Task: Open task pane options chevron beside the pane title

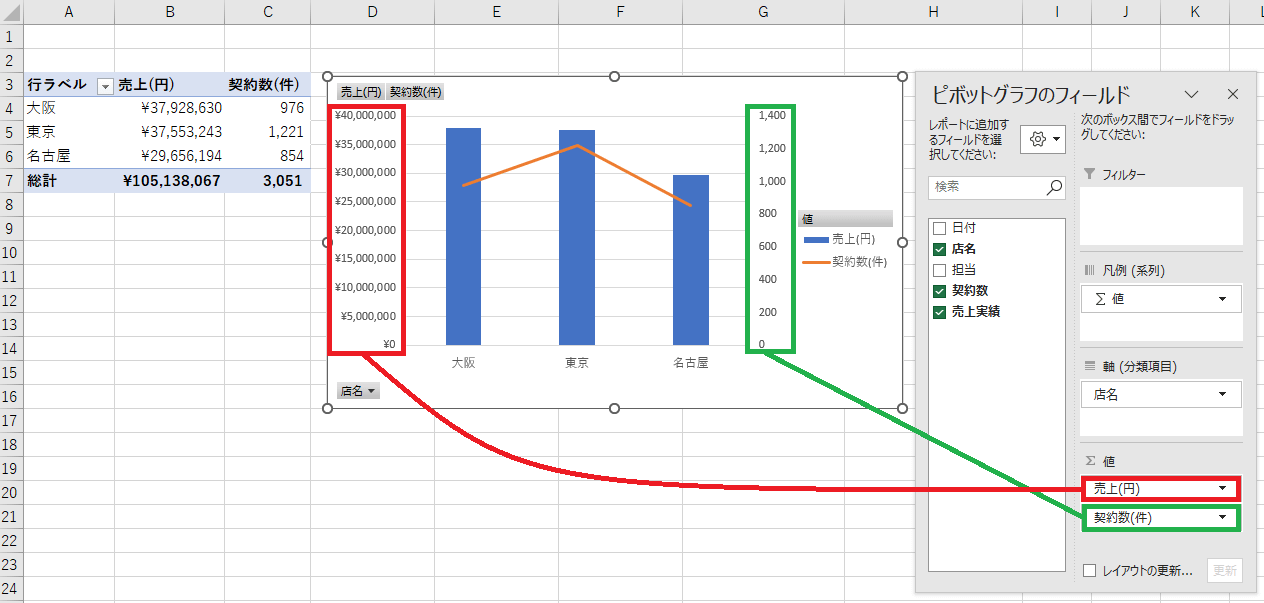Action: pos(1191,94)
